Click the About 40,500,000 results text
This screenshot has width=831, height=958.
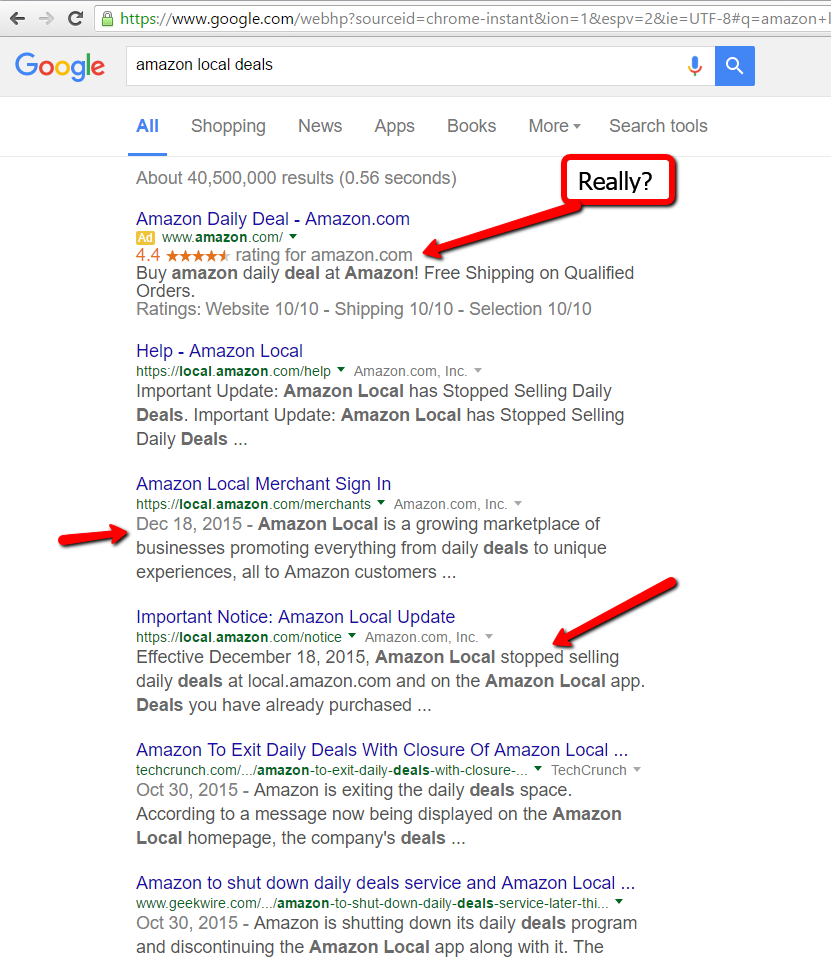click(x=296, y=178)
